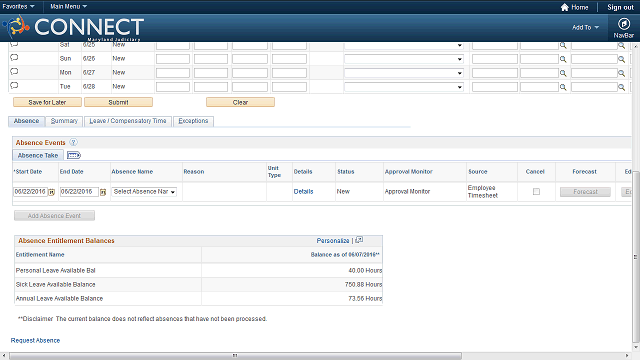
Task: Open calendar picker for Start Date
Action: tap(51, 192)
